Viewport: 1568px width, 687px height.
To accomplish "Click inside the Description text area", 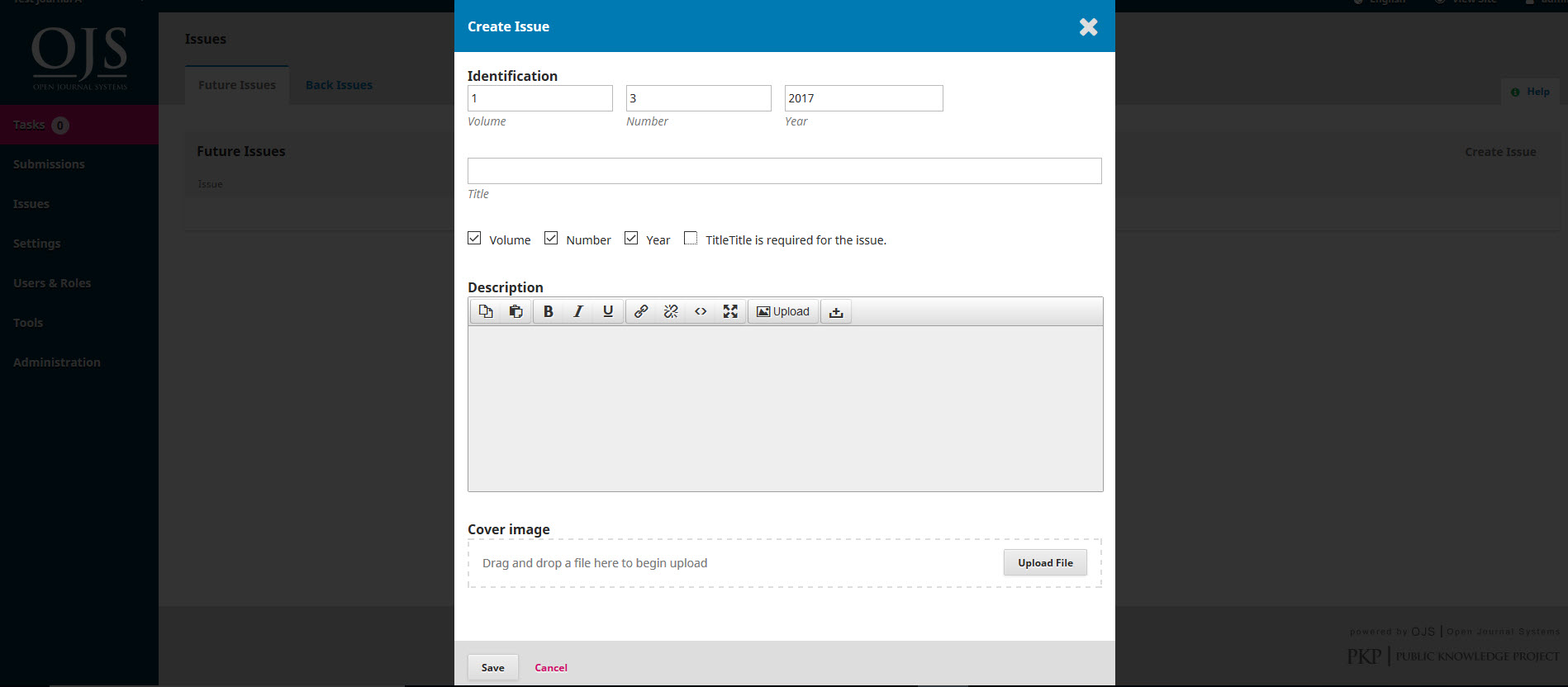I will click(786, 409).
